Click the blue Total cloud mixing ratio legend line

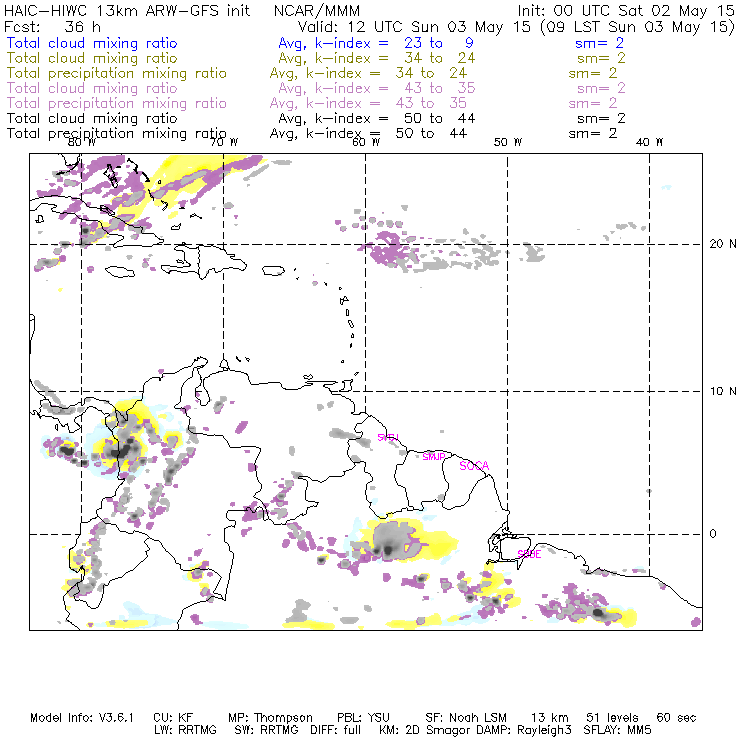[92, 43]
